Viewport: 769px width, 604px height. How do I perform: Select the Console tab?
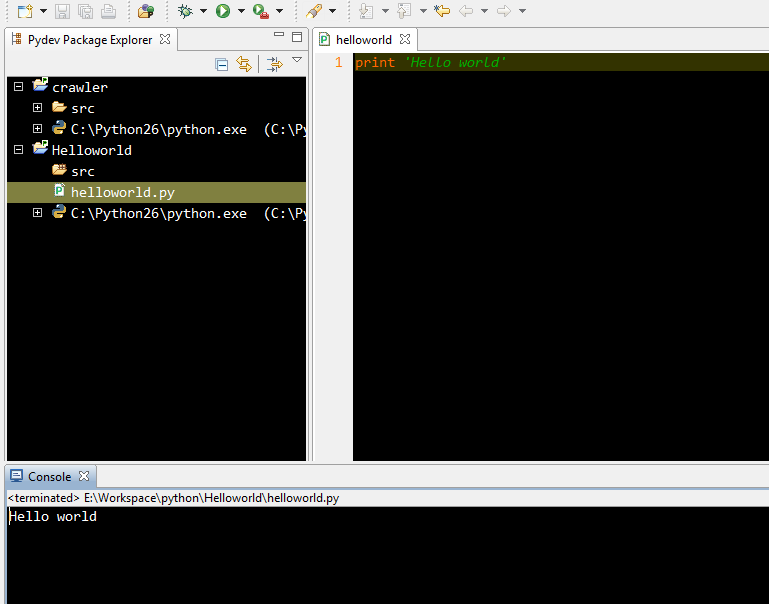coord(49,477)
